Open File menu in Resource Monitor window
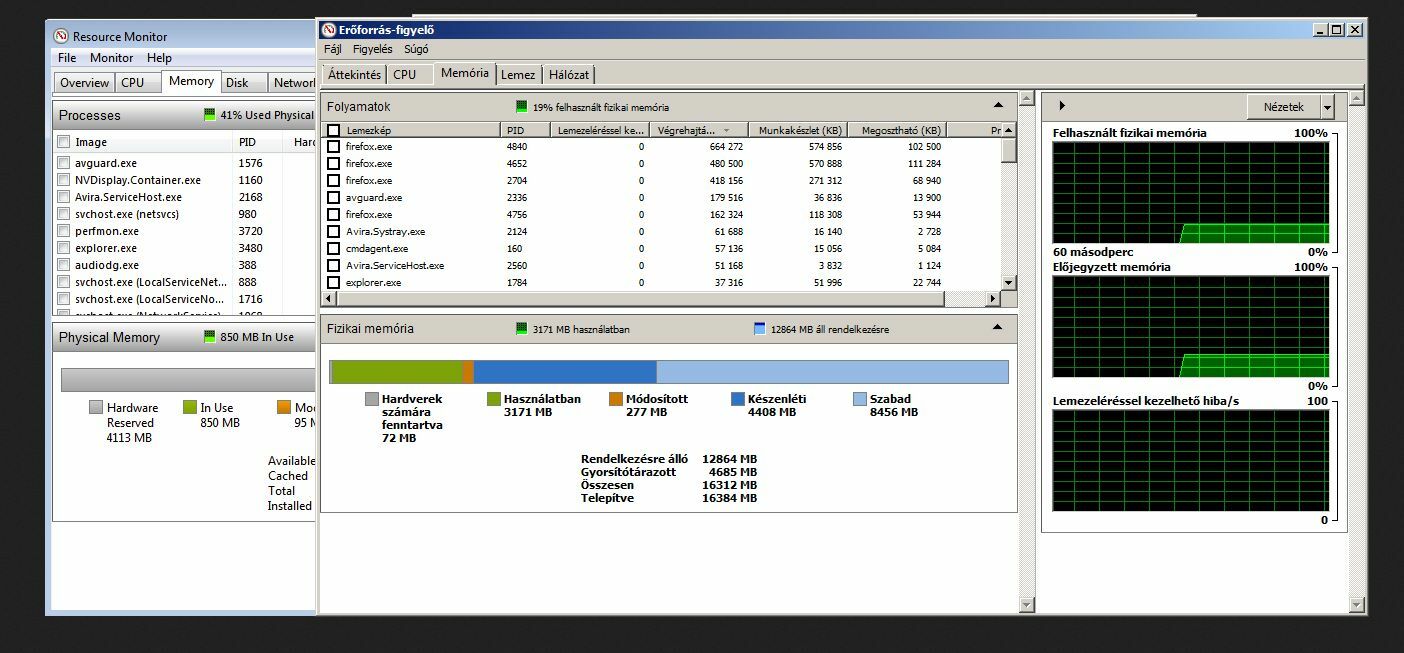Viewport: 1404px width, 653px height. pyautogui.click(x=67, y=58)
